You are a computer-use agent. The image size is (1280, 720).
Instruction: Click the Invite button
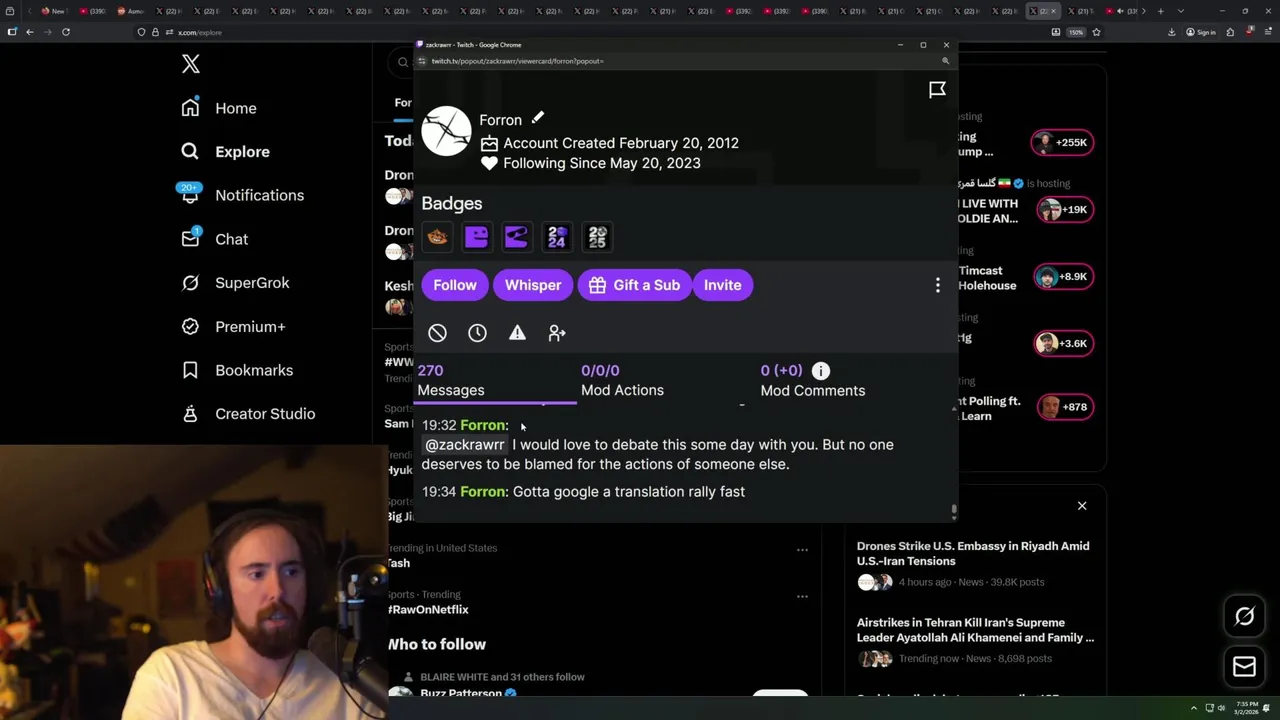(x=722, y=285)
